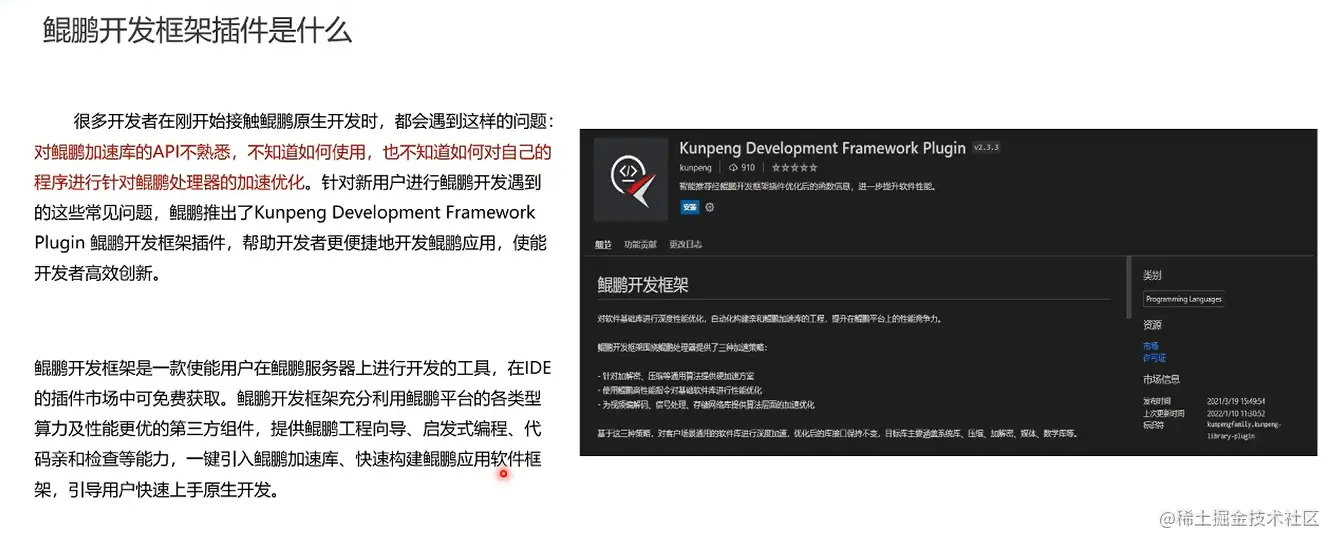Open the kunpeng publisher link
Image resolution: width=1337 pixels, height=546 pixels.
pyautogui.click(x=695, y=168)
